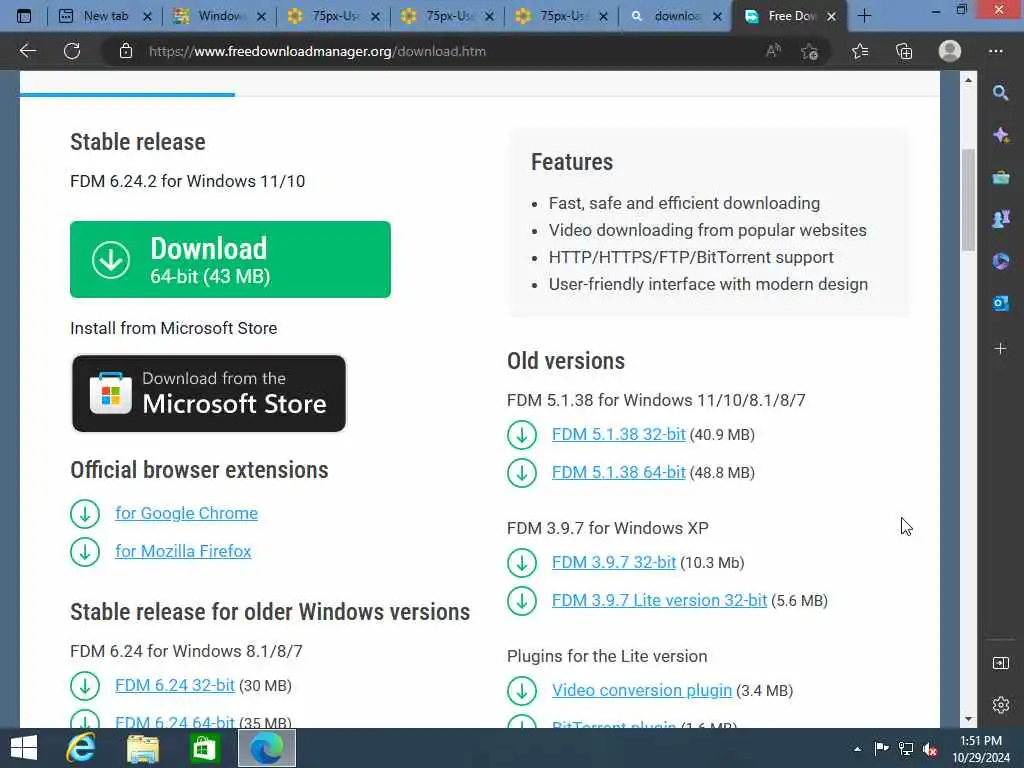Open the taskbar clock and date
Viewport: 1024px width, 768px height.
pos(981,749)
